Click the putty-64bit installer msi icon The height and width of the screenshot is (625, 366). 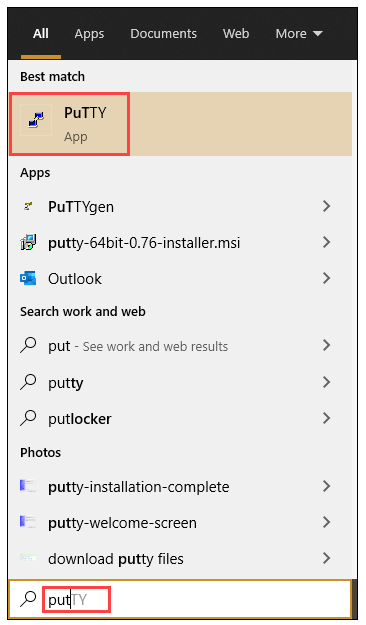pyautogui.click(x=28, y=242)
